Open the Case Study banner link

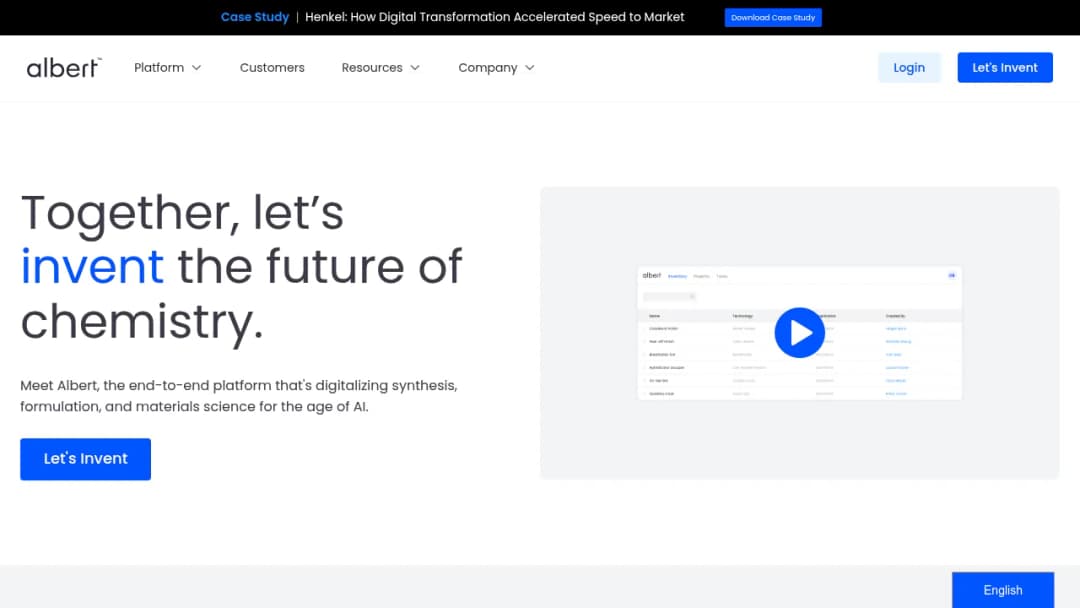pos(255,17)
